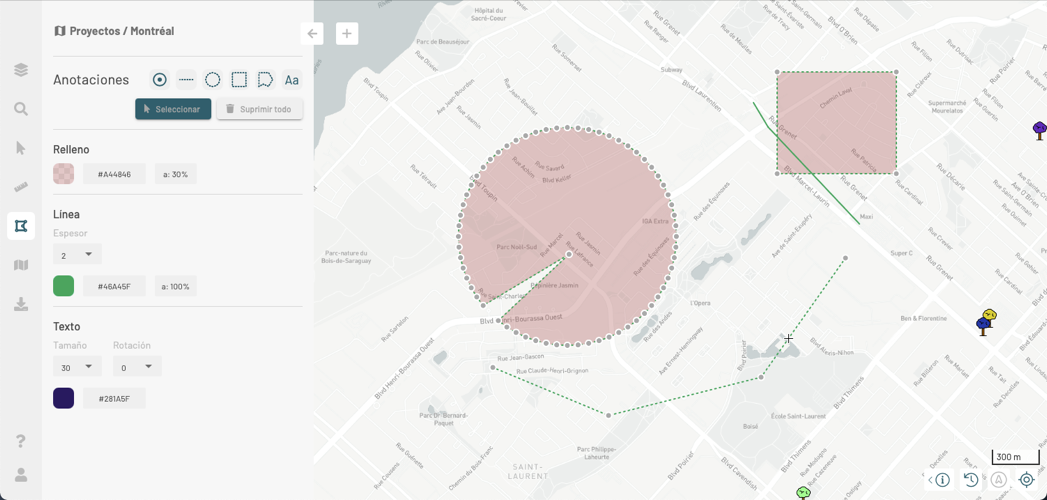Open map history icon

click(970, 480)
